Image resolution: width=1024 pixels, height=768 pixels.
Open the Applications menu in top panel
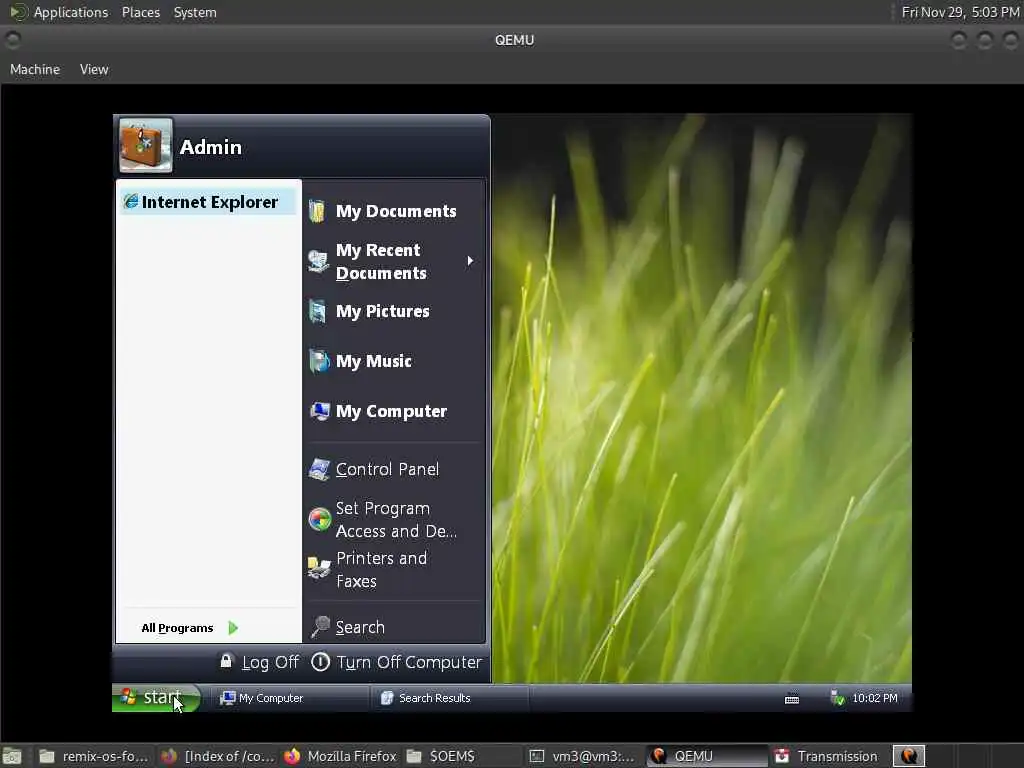(71, 12)
